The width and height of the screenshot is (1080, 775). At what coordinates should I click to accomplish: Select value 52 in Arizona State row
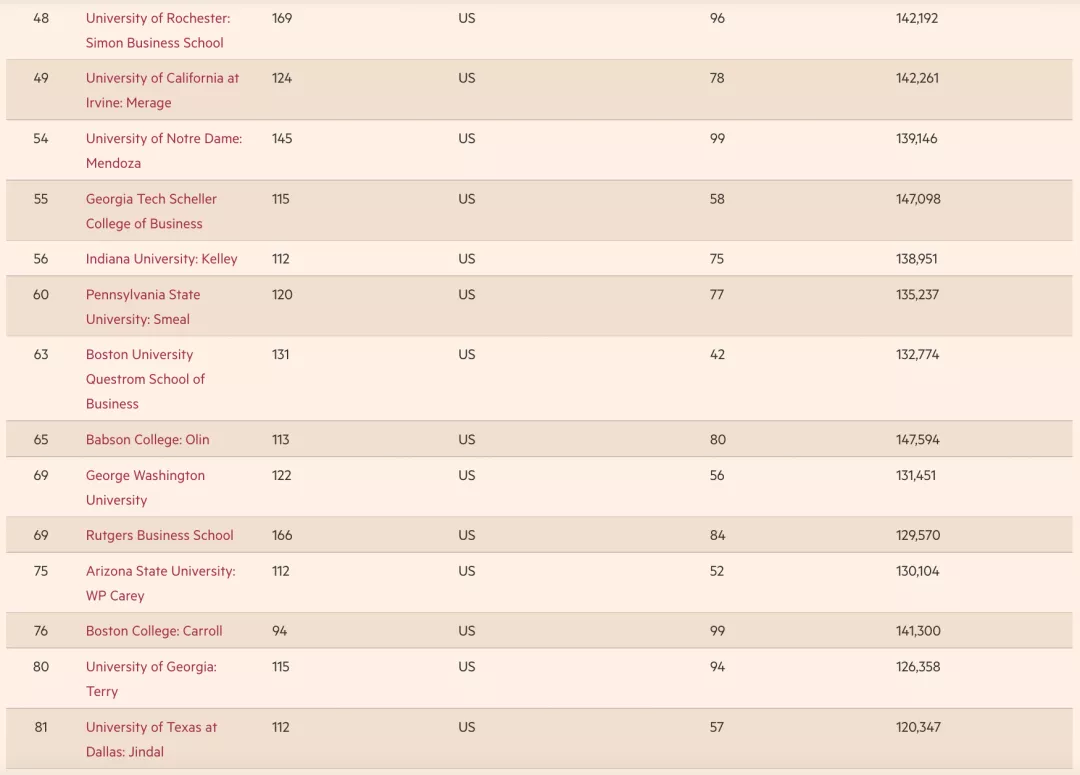717,571
